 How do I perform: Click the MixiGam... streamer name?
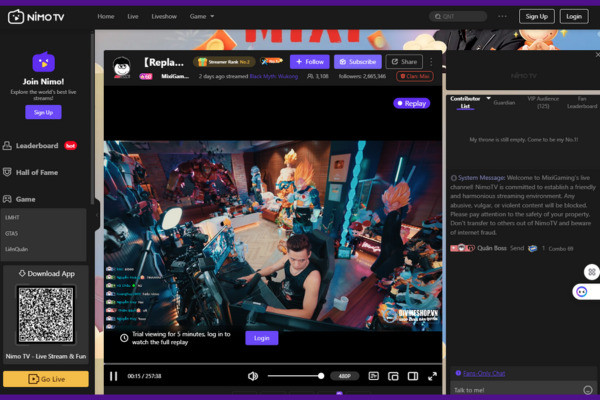point(175,76)
